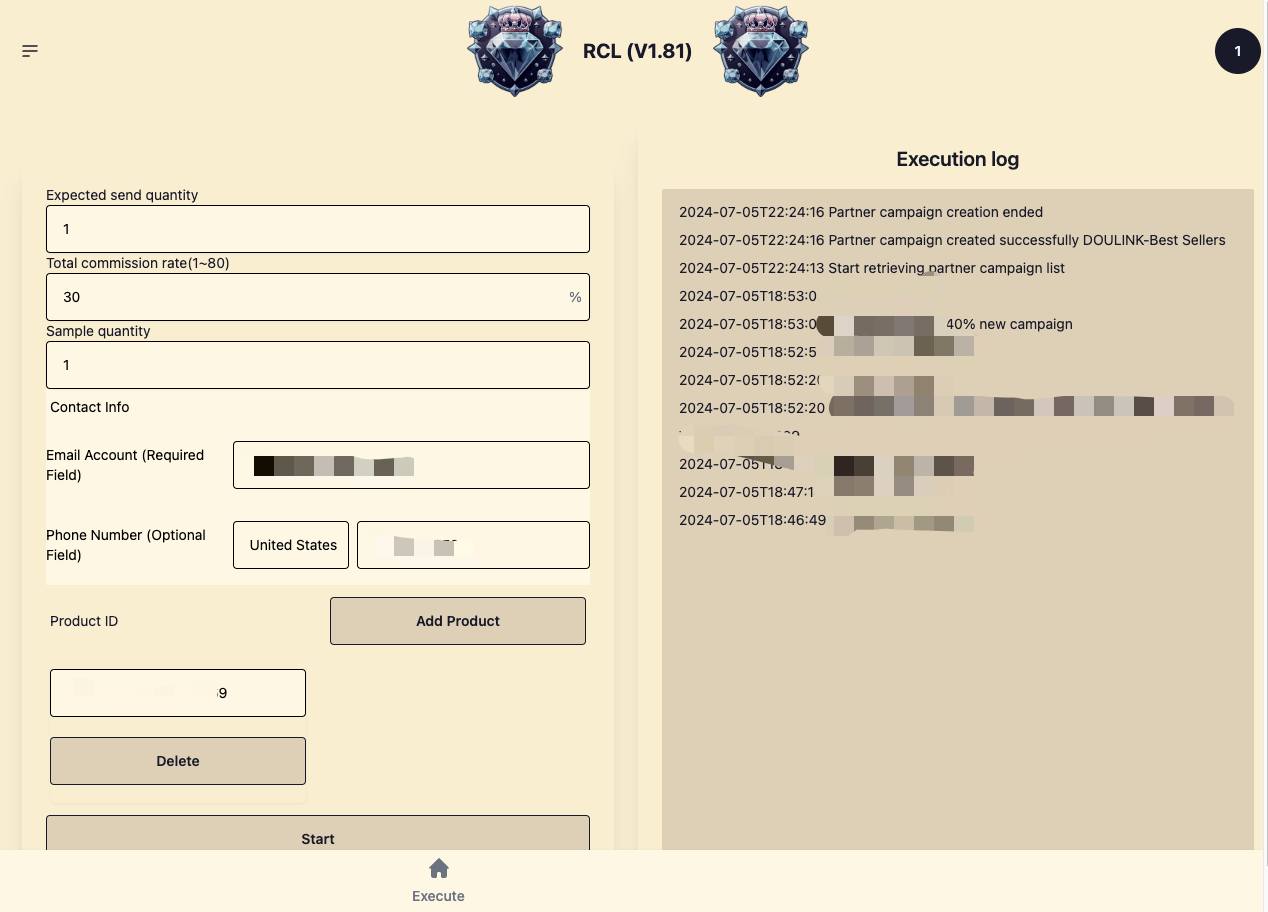Open the user avatar labeled 1
This screenshot has width=1268, height=912.
click(x=1237, y=51)
